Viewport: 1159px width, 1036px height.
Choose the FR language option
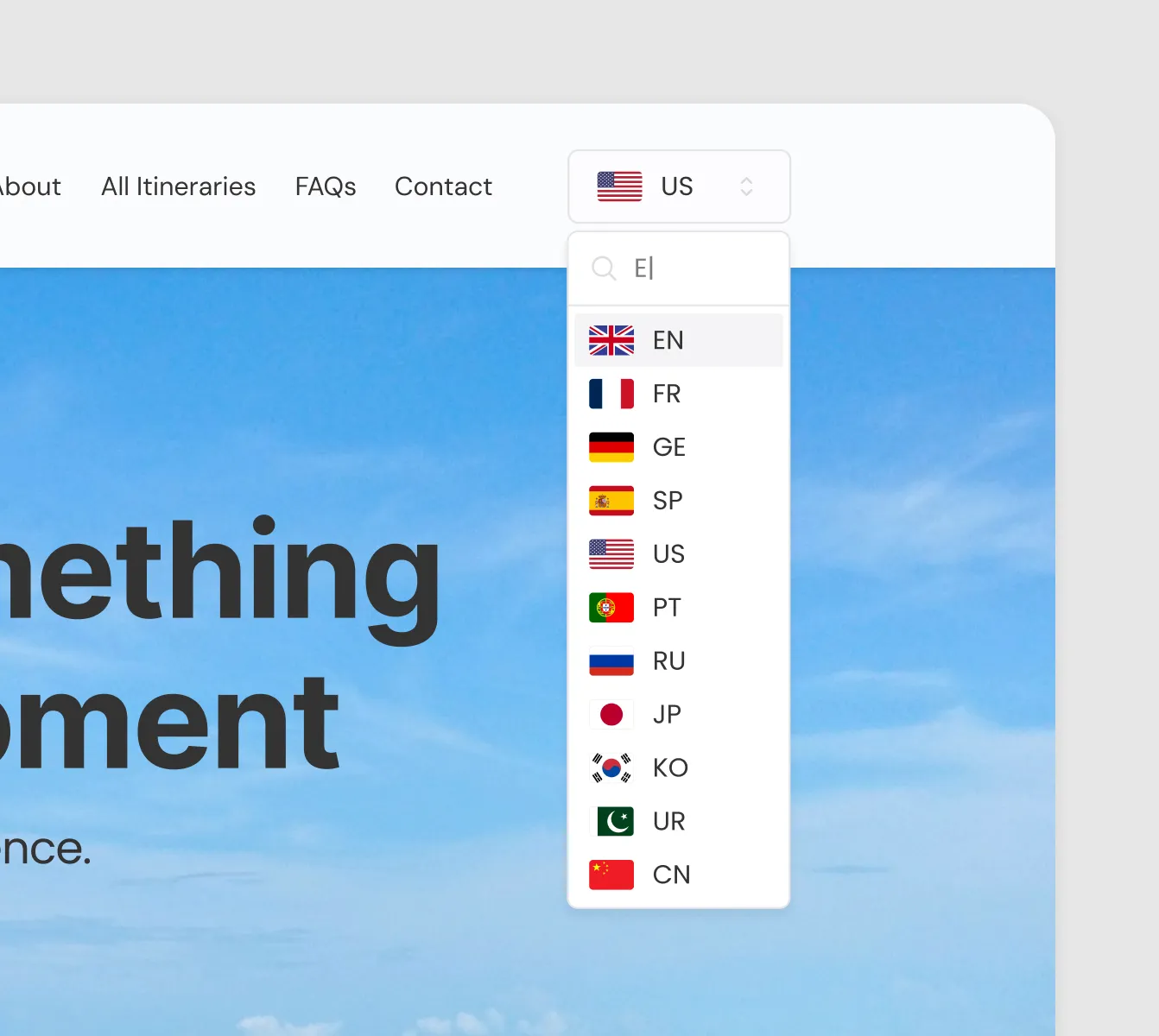coord(679,394)
